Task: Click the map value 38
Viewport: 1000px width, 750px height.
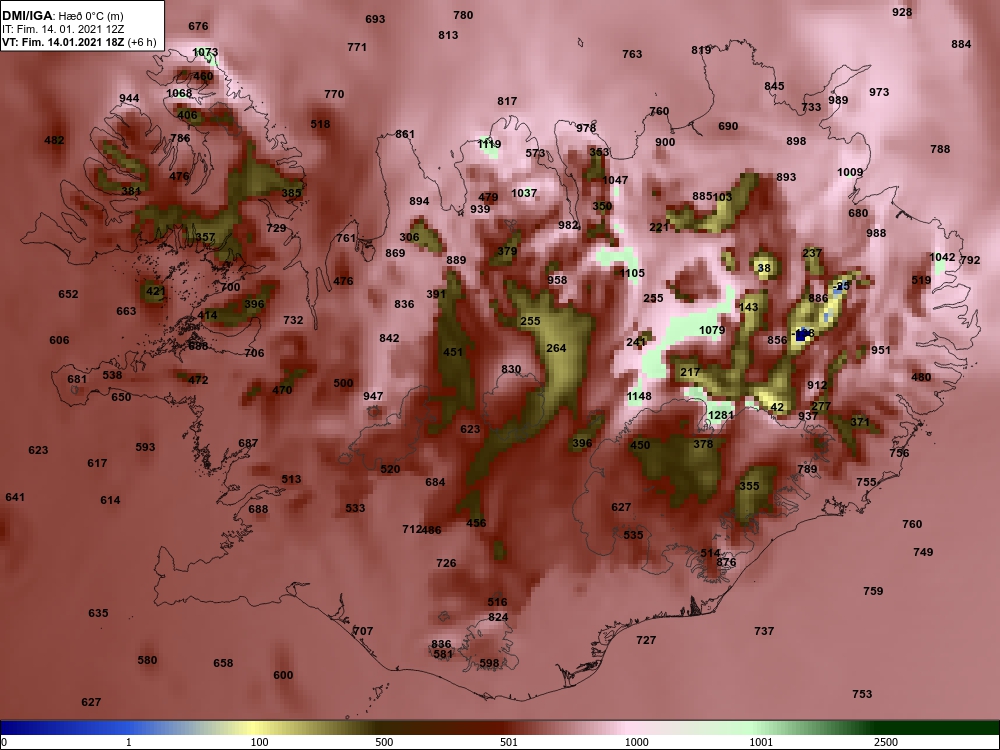Action: pos(764,268)
